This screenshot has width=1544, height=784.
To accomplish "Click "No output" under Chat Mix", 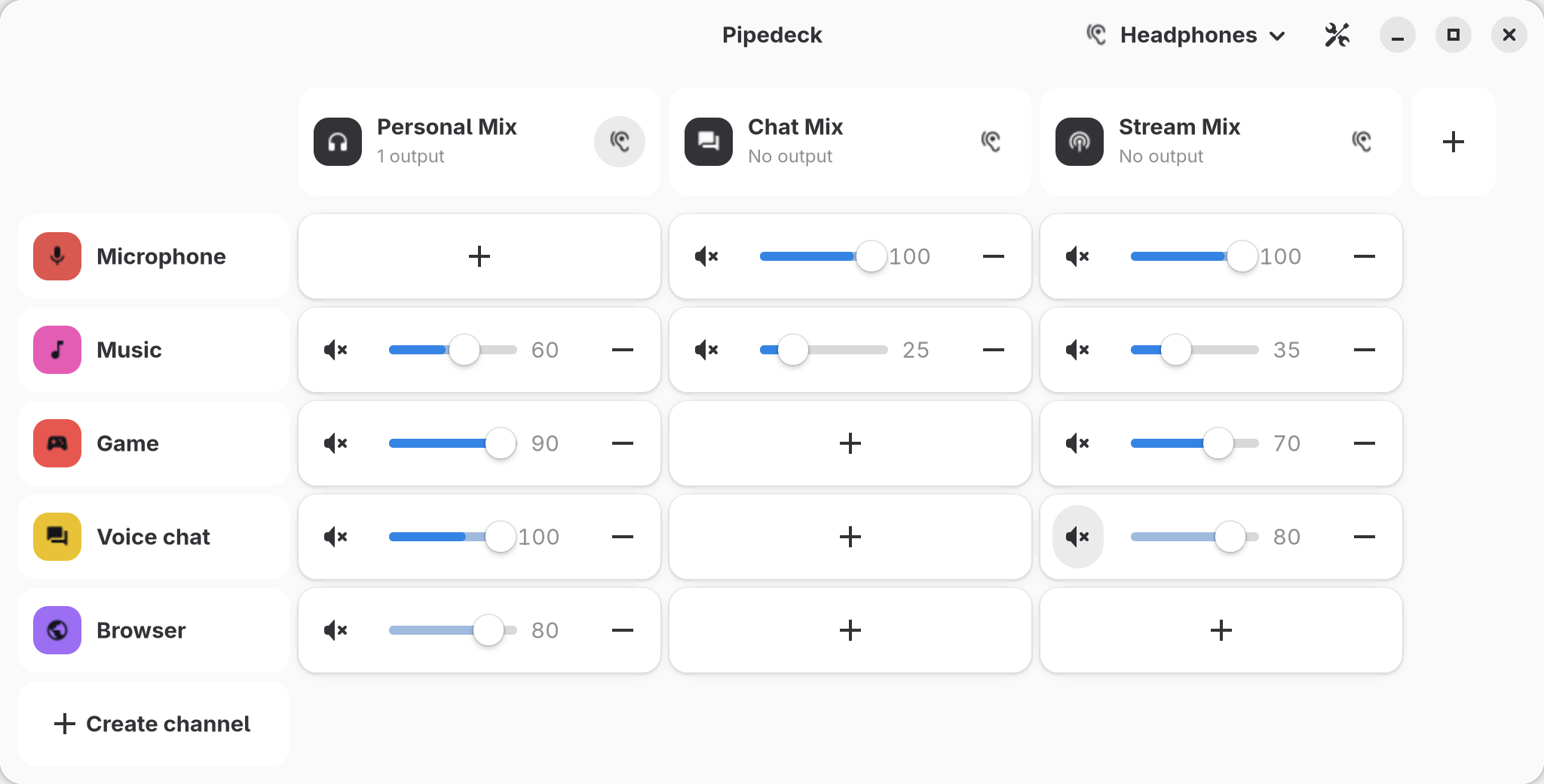I will click(x=790, y=156).
